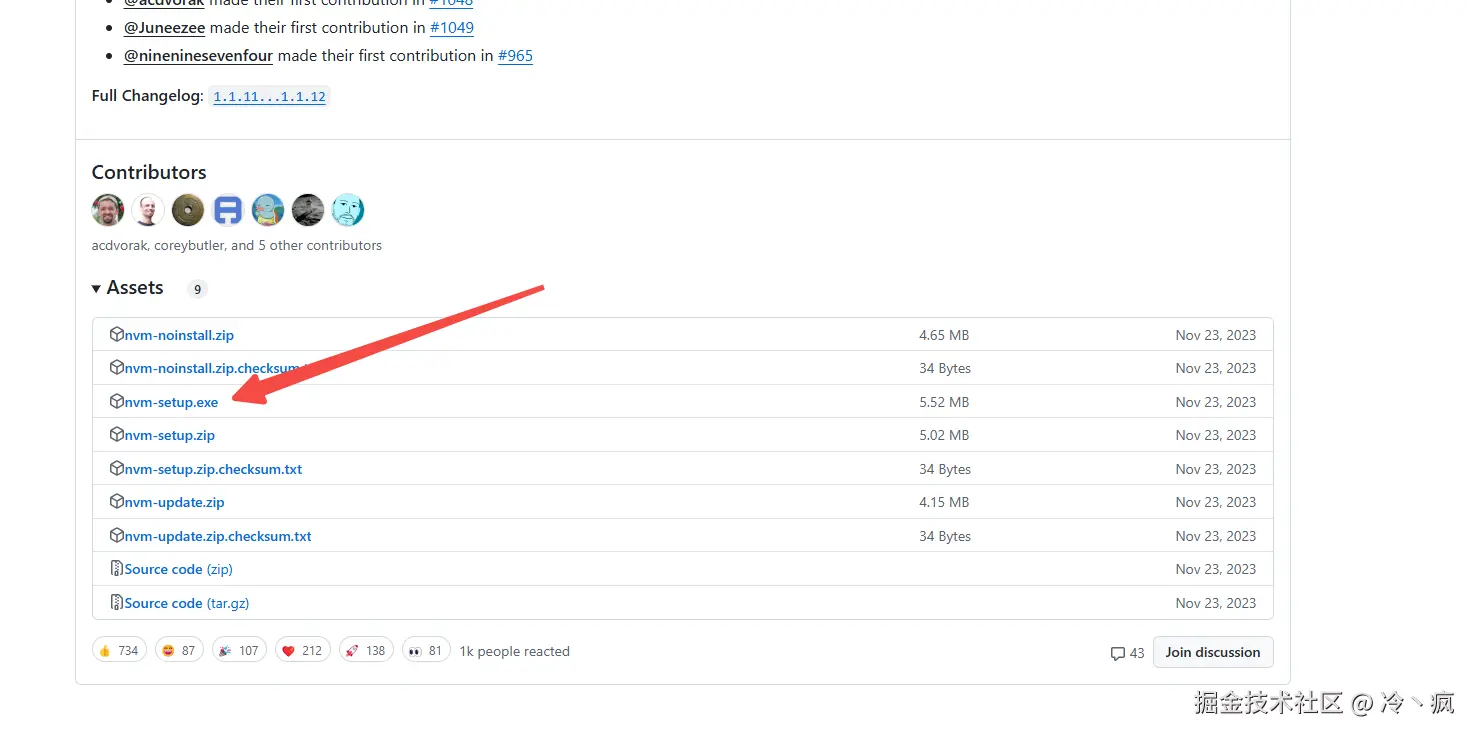
Task: Download nvm-update.zip
Action: coord(175,502)
